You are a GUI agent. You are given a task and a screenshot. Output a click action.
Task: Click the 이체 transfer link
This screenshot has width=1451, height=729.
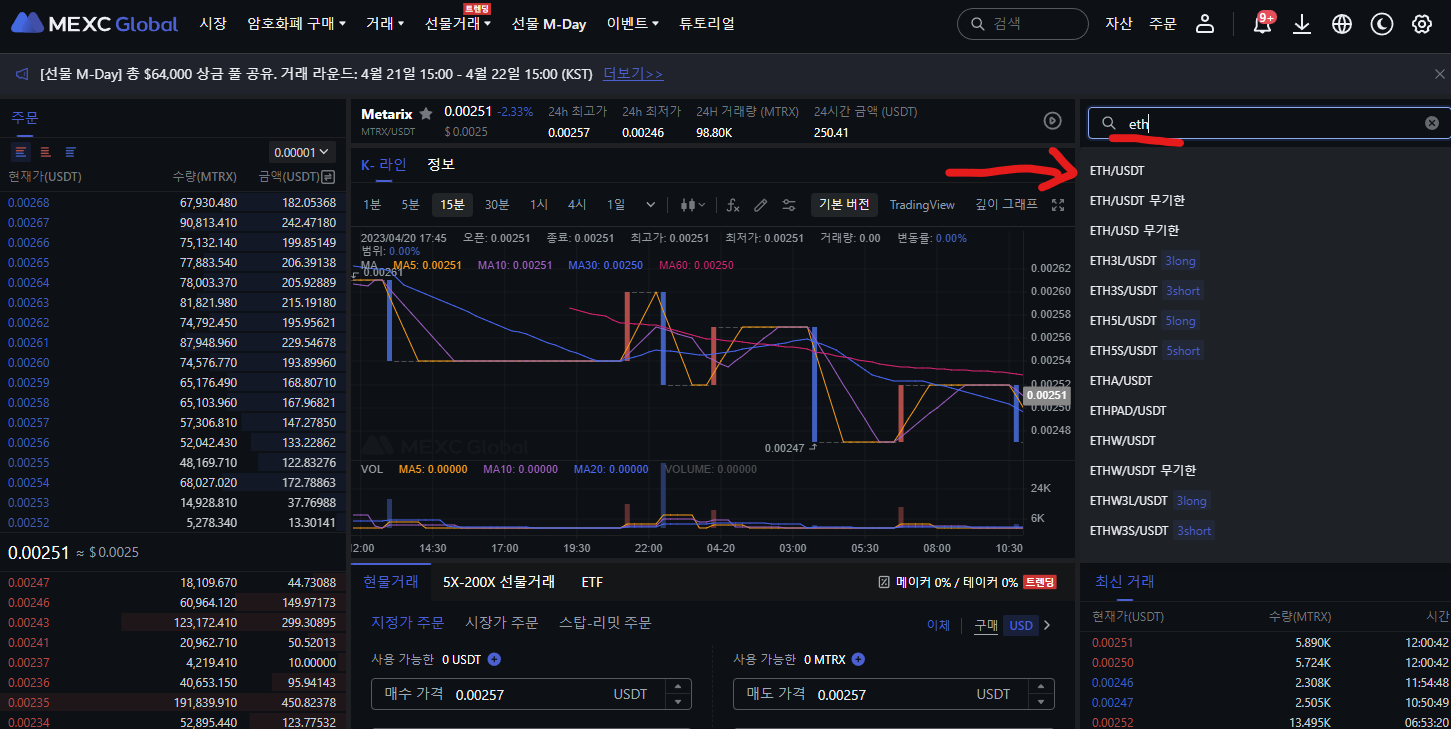[938, 625]
